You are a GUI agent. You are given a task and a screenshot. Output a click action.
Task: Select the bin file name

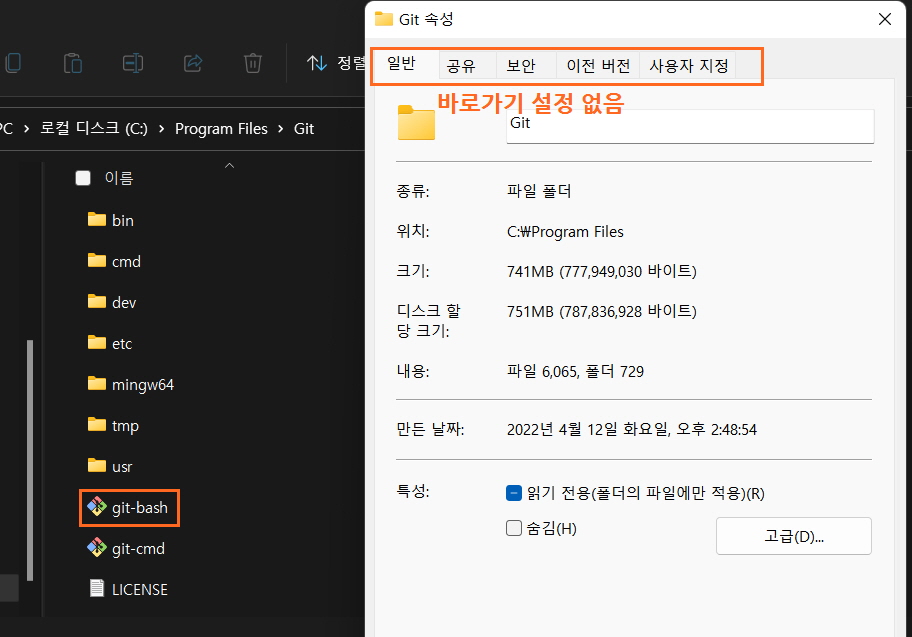coord(123,220)
